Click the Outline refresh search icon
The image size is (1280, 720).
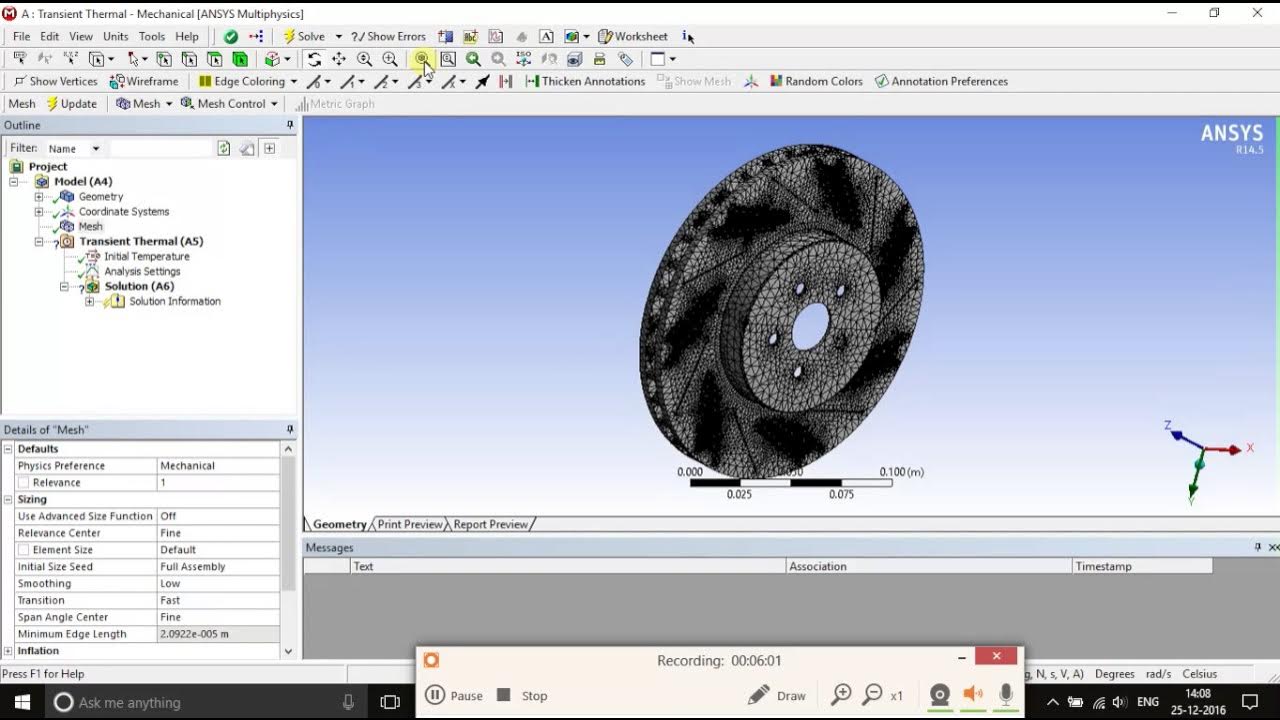pyautogui.click(x=224, y=148)
